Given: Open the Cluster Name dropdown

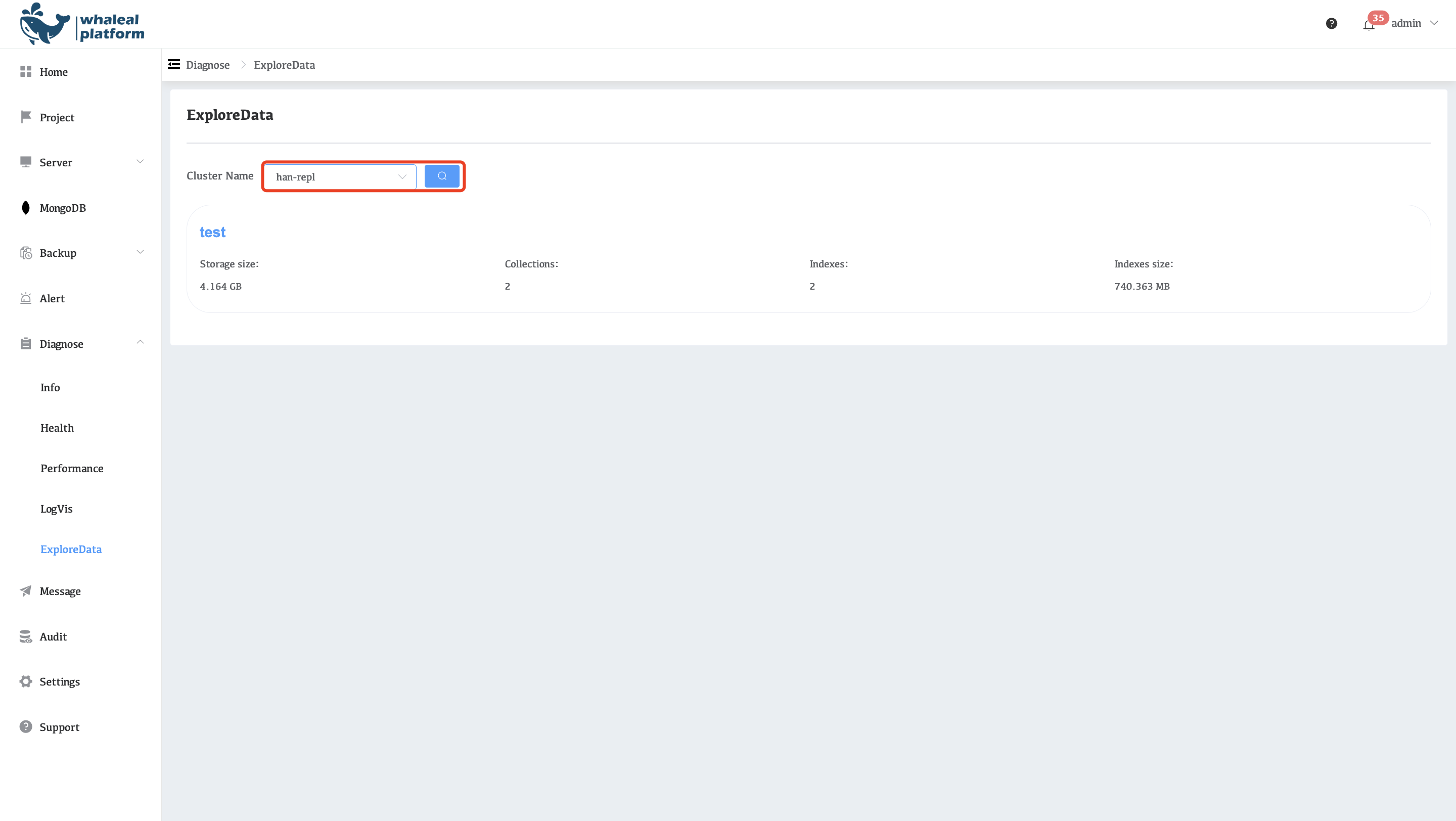Looking at the screenshot, I should (340, 177).
